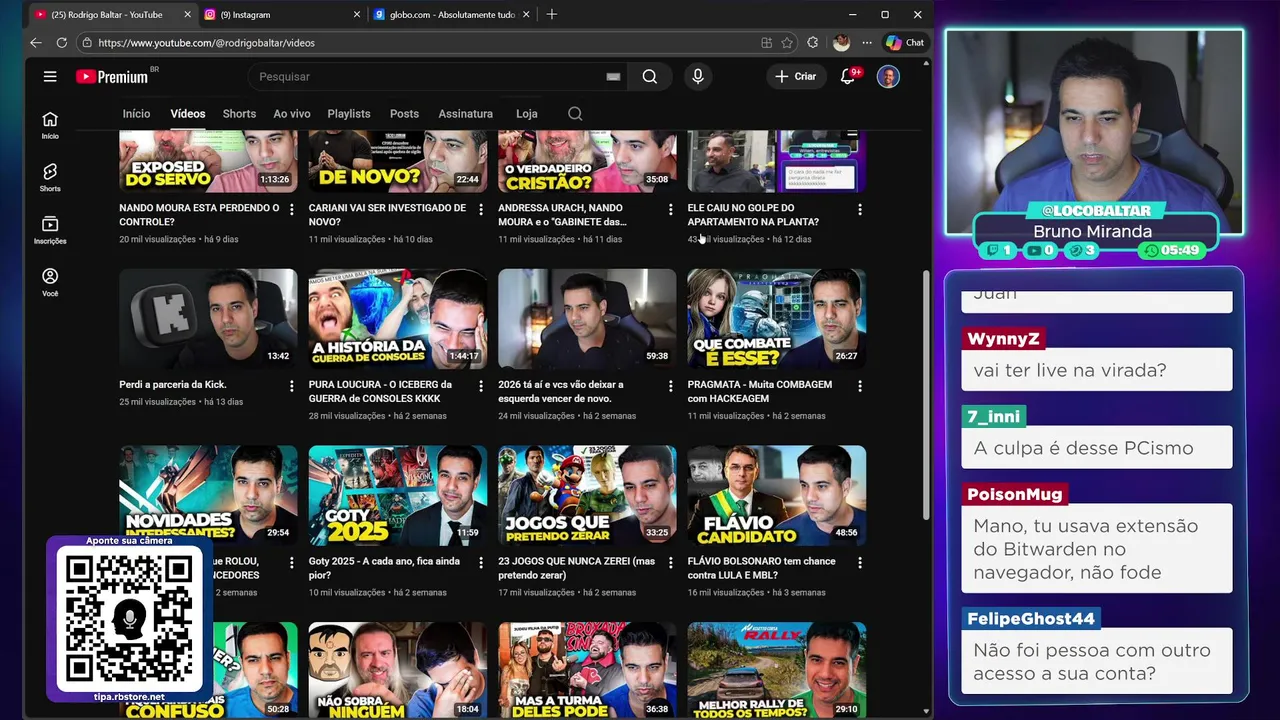Screen dimensions: 1280x720
Task: Click the page vertical scrollbar thumb
Action: (x=925, y=395)
